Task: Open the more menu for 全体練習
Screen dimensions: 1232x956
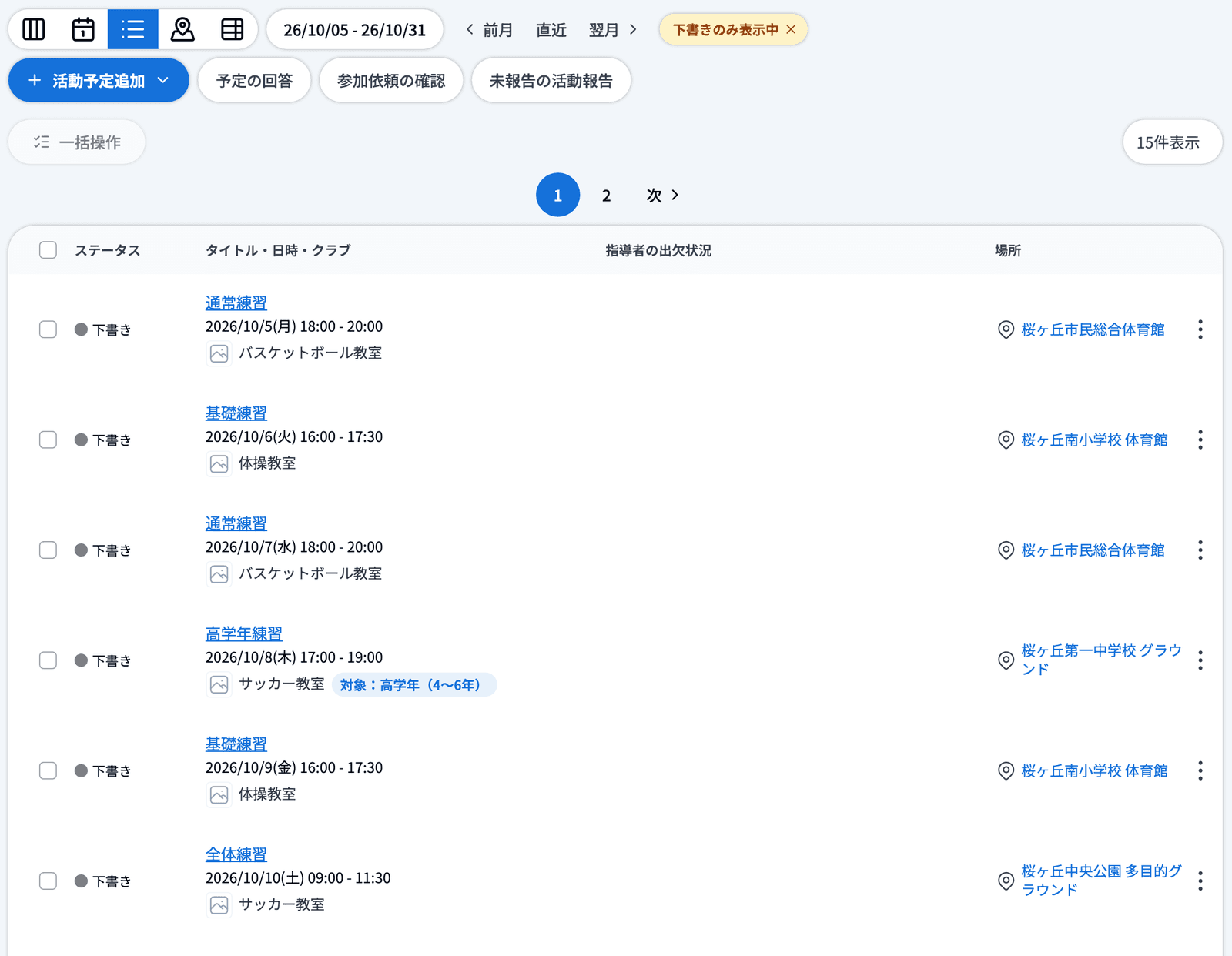Action: tap(1200, 881)
